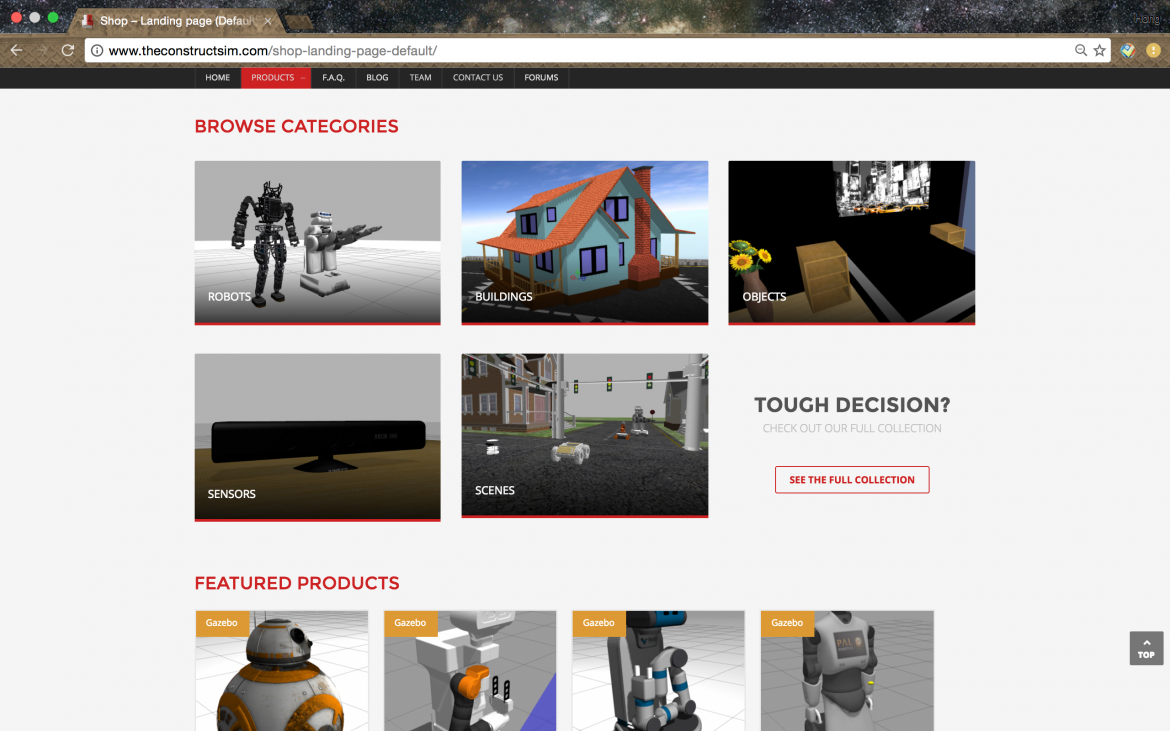Screen dimensions: 1170x731
Task: Close the Shop Landing page tab
Action: [x=268, y=21]
